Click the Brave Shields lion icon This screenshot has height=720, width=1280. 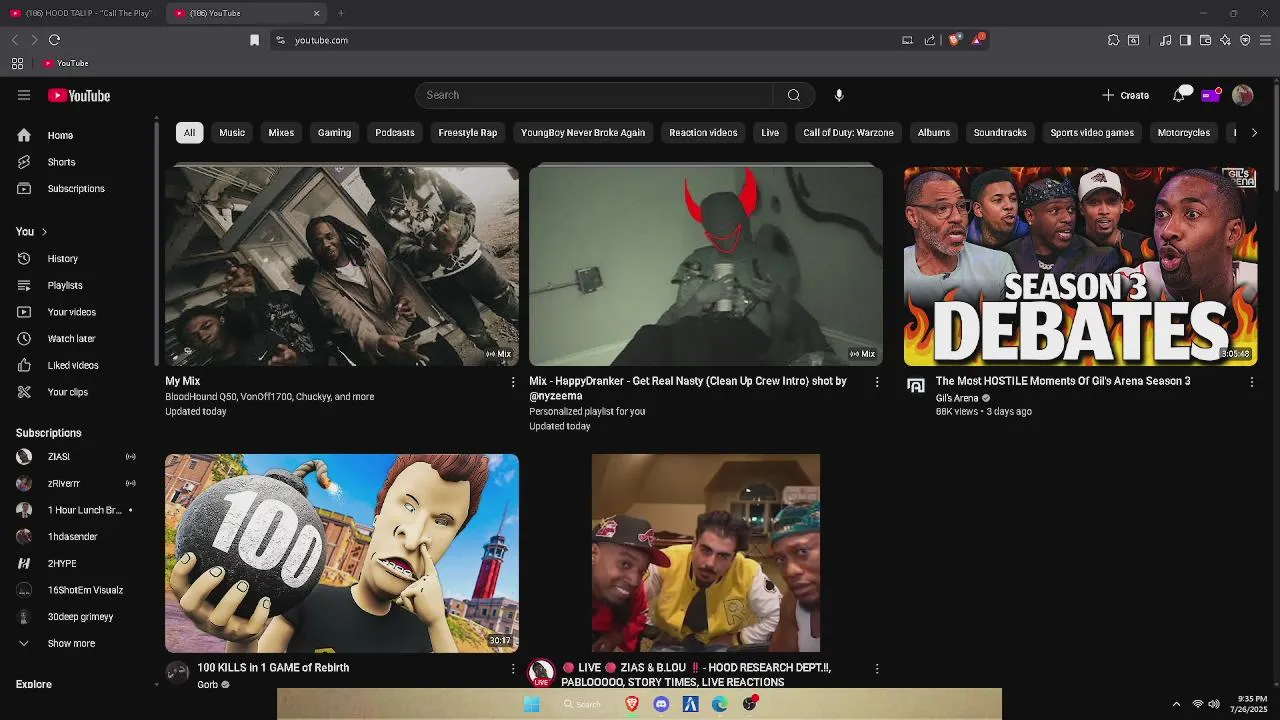(x=954, y=40)
